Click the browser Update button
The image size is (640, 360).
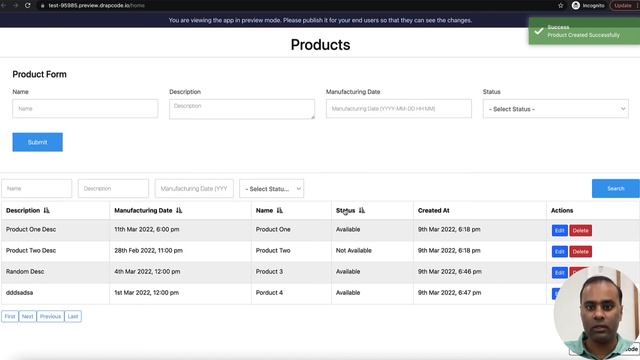click(x=624, y=5)
